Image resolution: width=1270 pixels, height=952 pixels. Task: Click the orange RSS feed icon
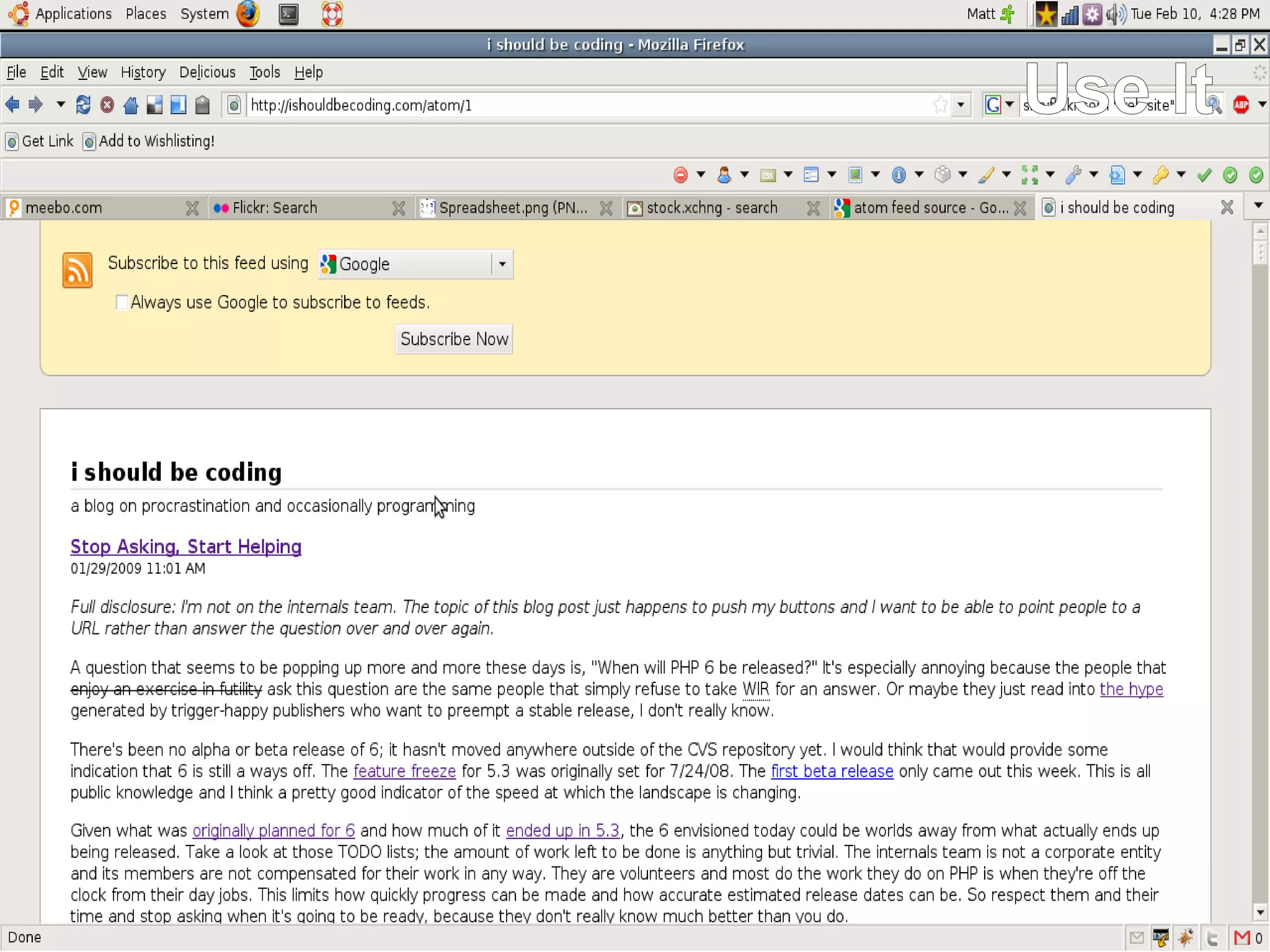(78, 270)
